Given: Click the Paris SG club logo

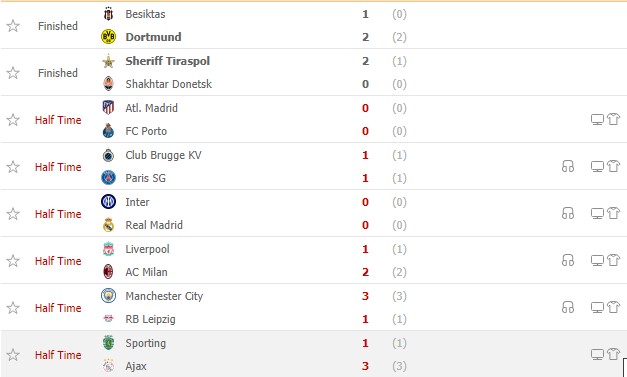Looking at the screenshot, I should tap(108, 178).
